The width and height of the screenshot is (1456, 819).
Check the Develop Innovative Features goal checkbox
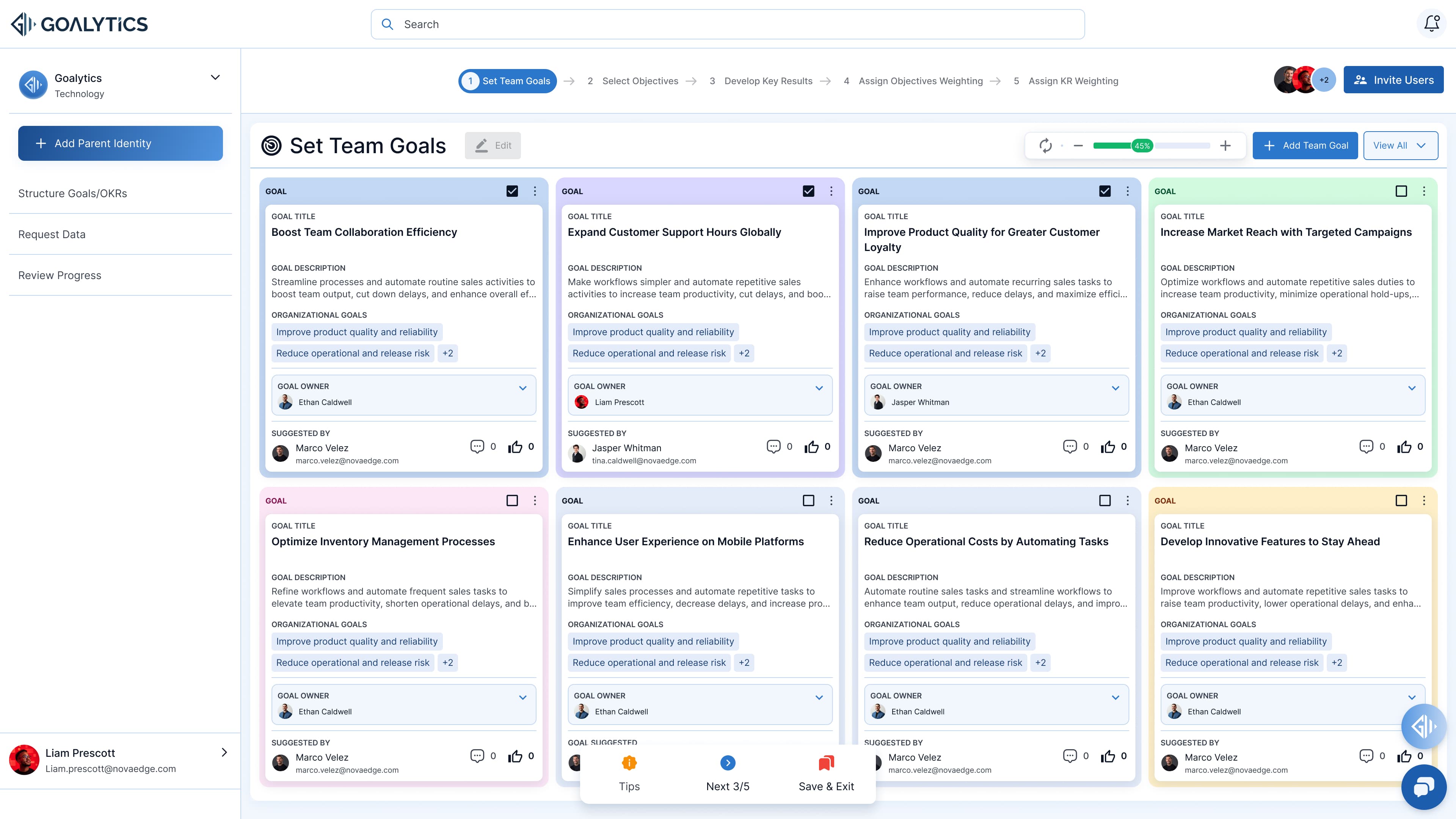click(1401, 500)
